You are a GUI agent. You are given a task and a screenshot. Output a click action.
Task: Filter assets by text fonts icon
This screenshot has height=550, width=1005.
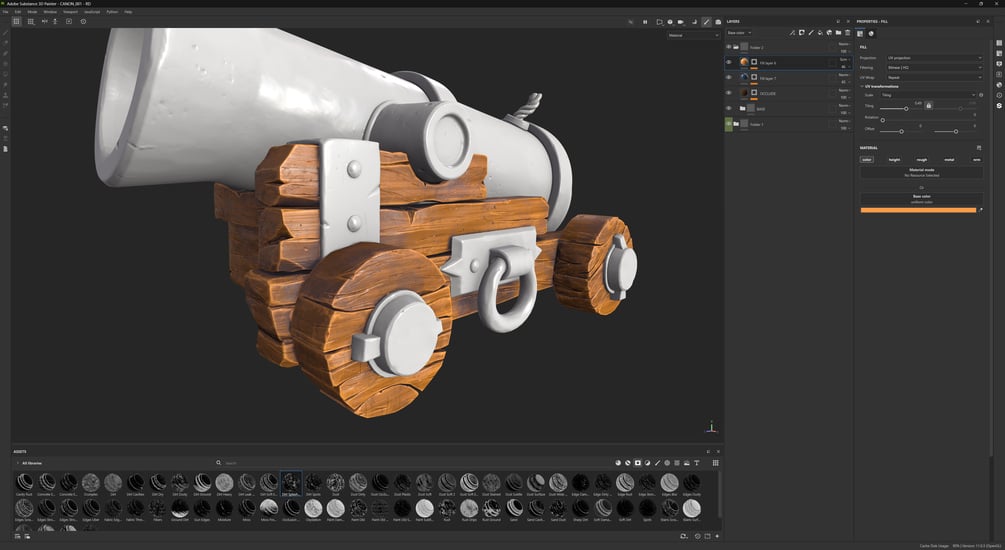click(696, 463)
